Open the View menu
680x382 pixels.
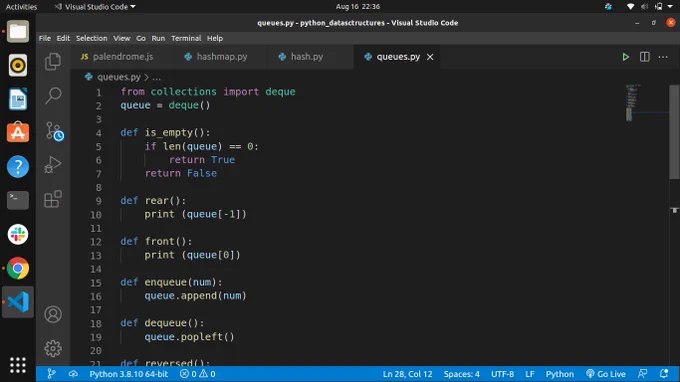click(x=122, y=38)
